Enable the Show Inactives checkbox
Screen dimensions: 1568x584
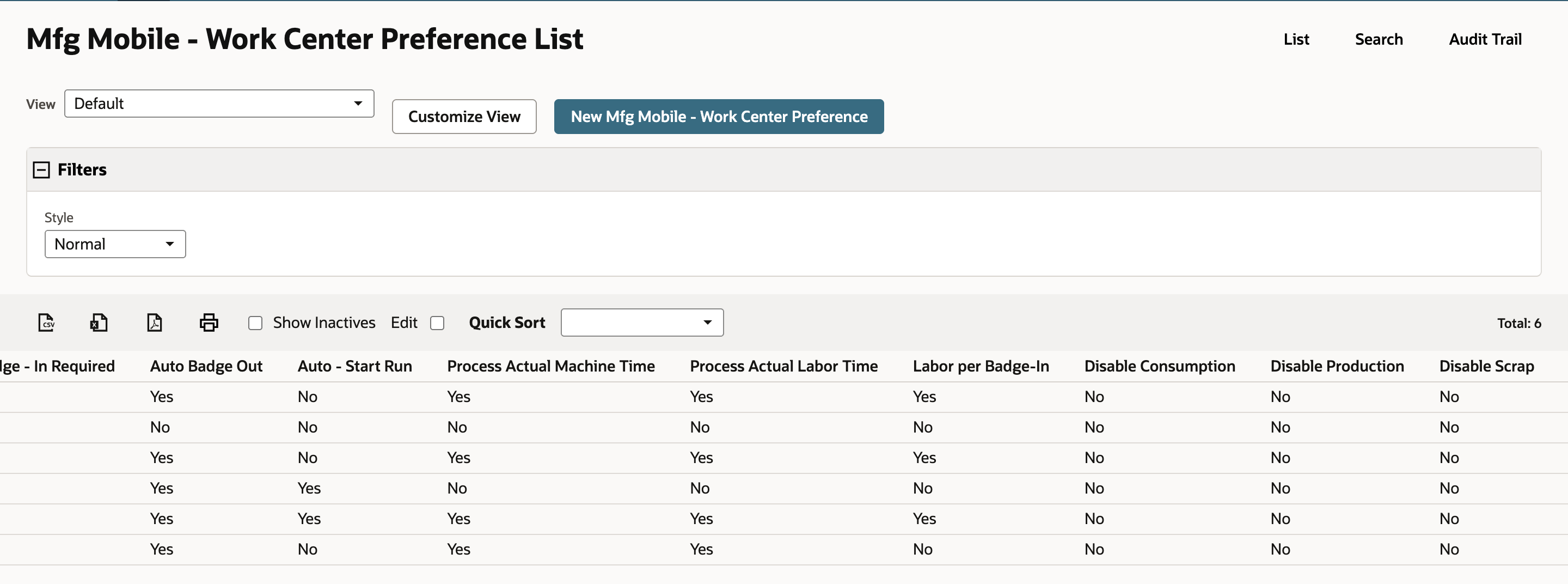coord(255,323)
